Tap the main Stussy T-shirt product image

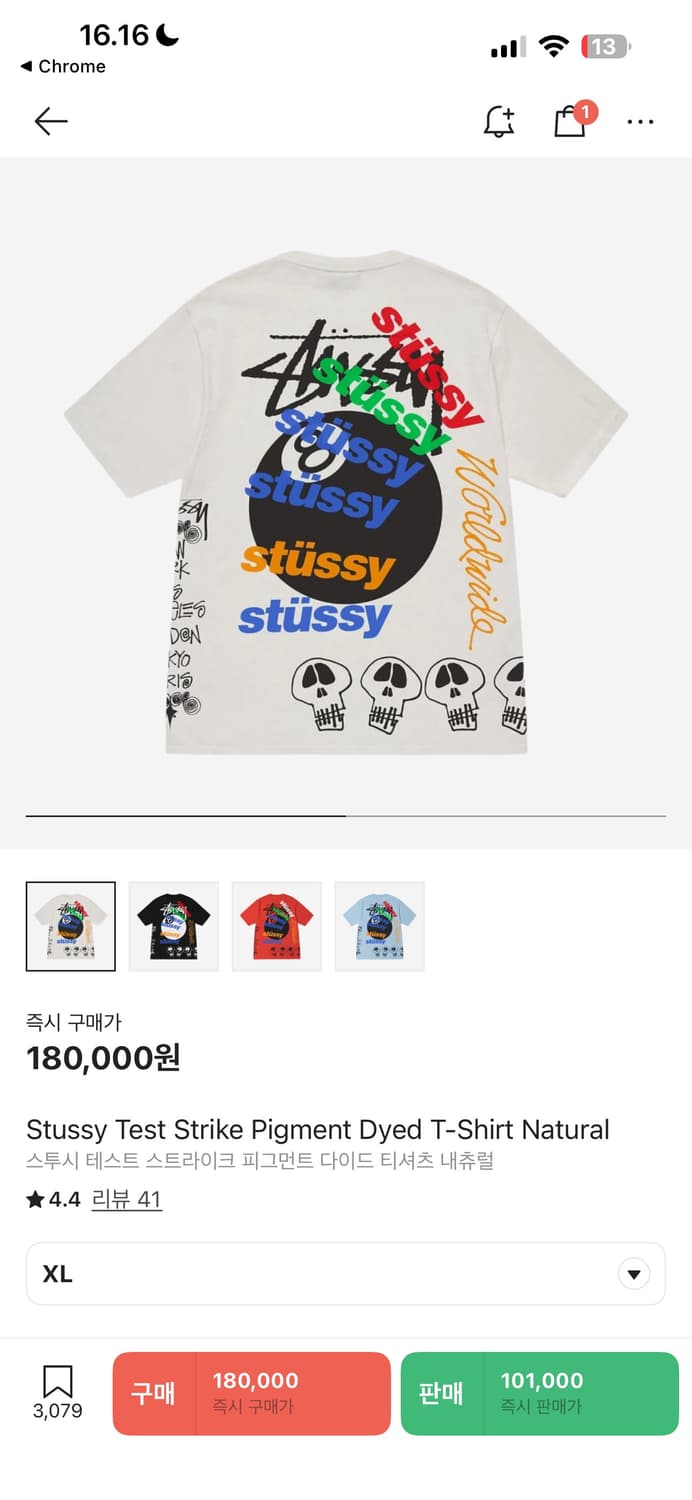point(346,500)
